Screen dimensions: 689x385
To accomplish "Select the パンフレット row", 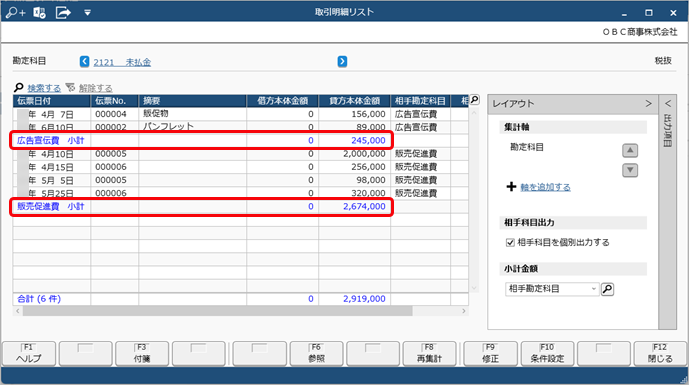I will (241, 127).
